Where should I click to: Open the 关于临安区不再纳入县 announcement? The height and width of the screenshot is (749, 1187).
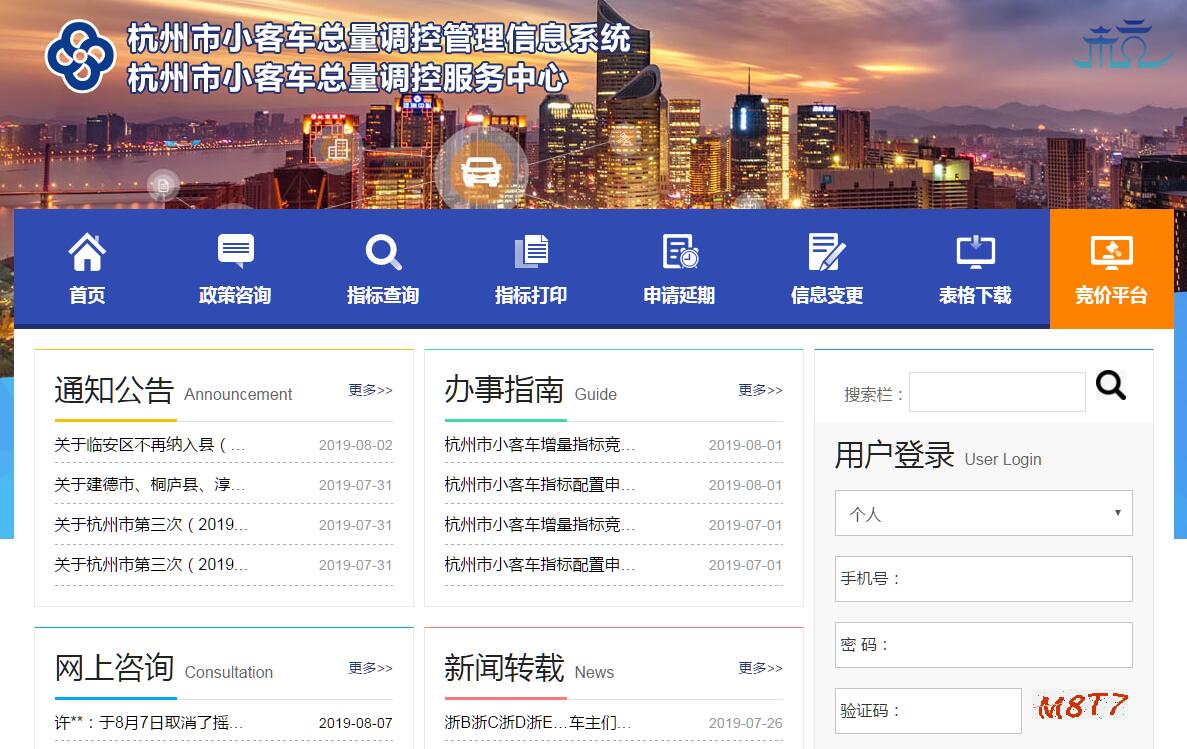pyautogui.click(x=150, y=445)
